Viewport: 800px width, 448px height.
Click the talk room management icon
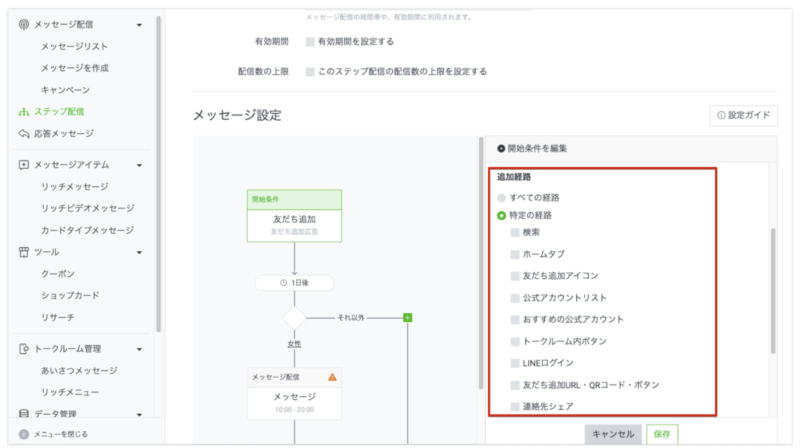click(x=24, y=349)
